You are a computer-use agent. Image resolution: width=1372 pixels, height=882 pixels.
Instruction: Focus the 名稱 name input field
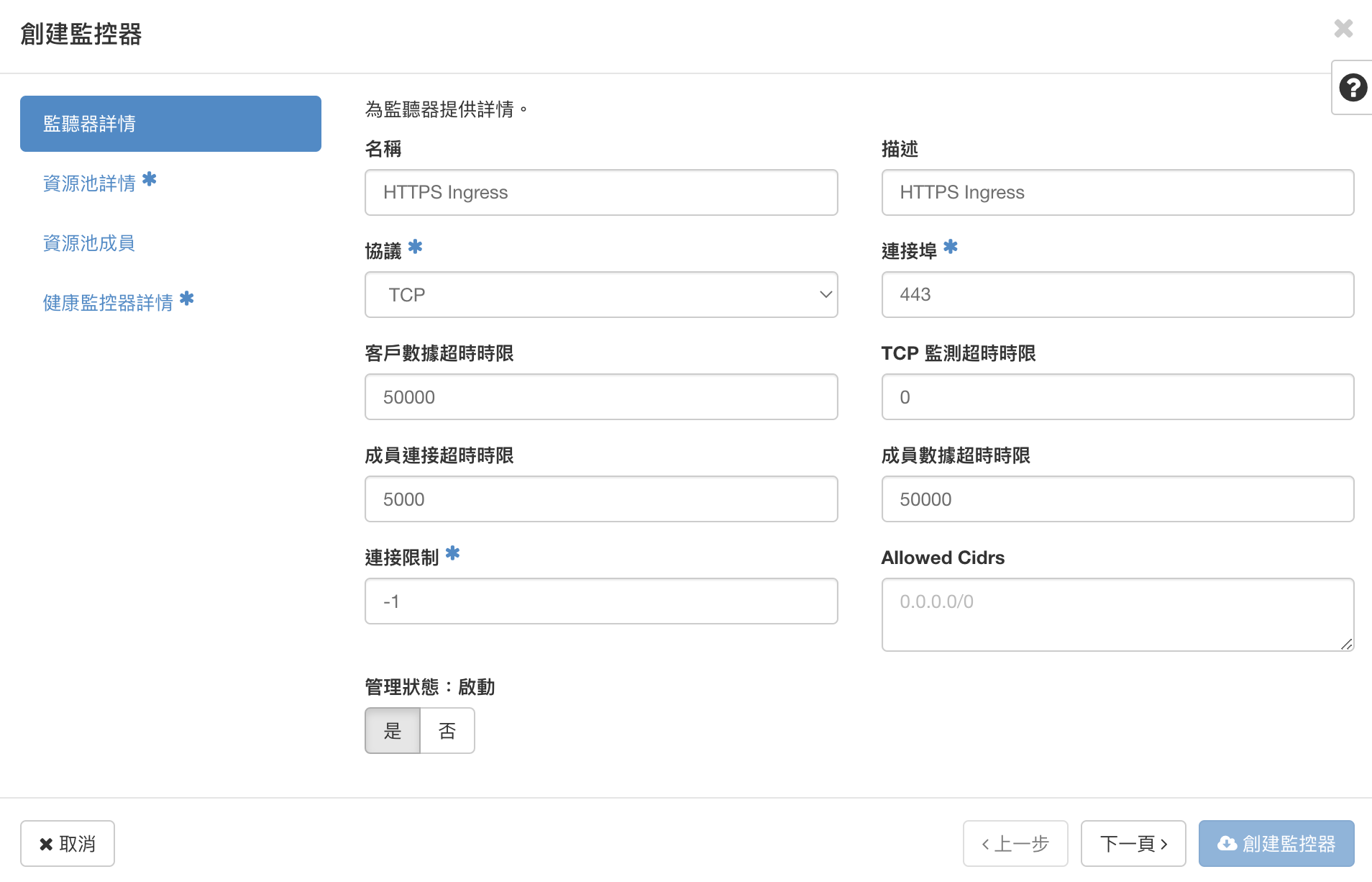[x=601, y=193]
